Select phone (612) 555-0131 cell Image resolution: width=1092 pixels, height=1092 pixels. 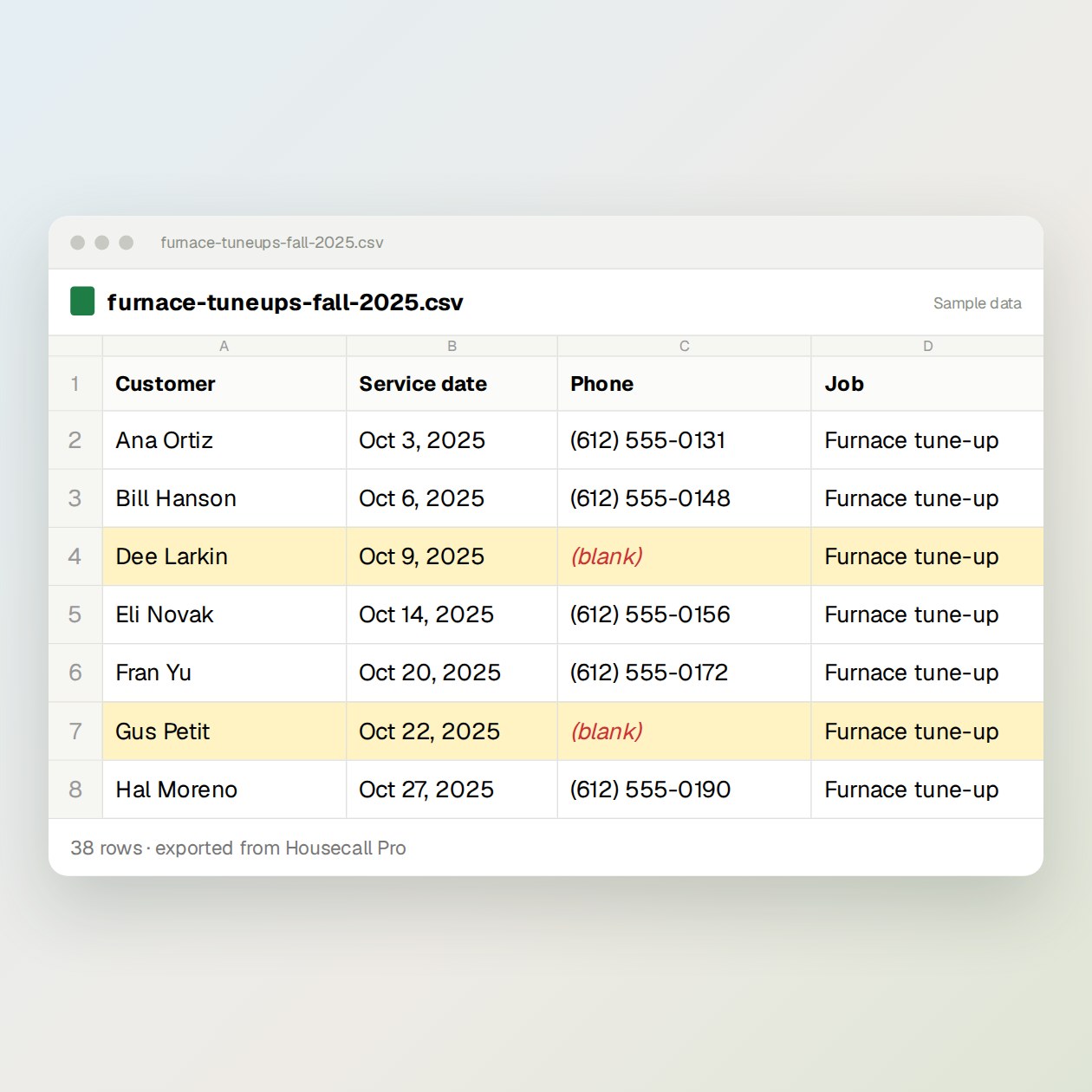684,440
